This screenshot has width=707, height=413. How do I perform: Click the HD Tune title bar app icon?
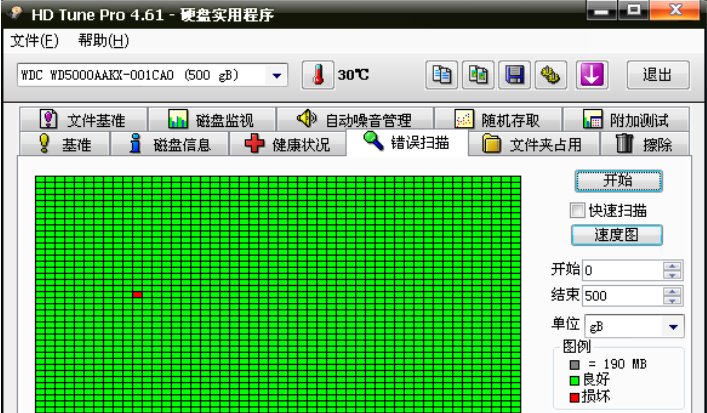pos(16,13)
